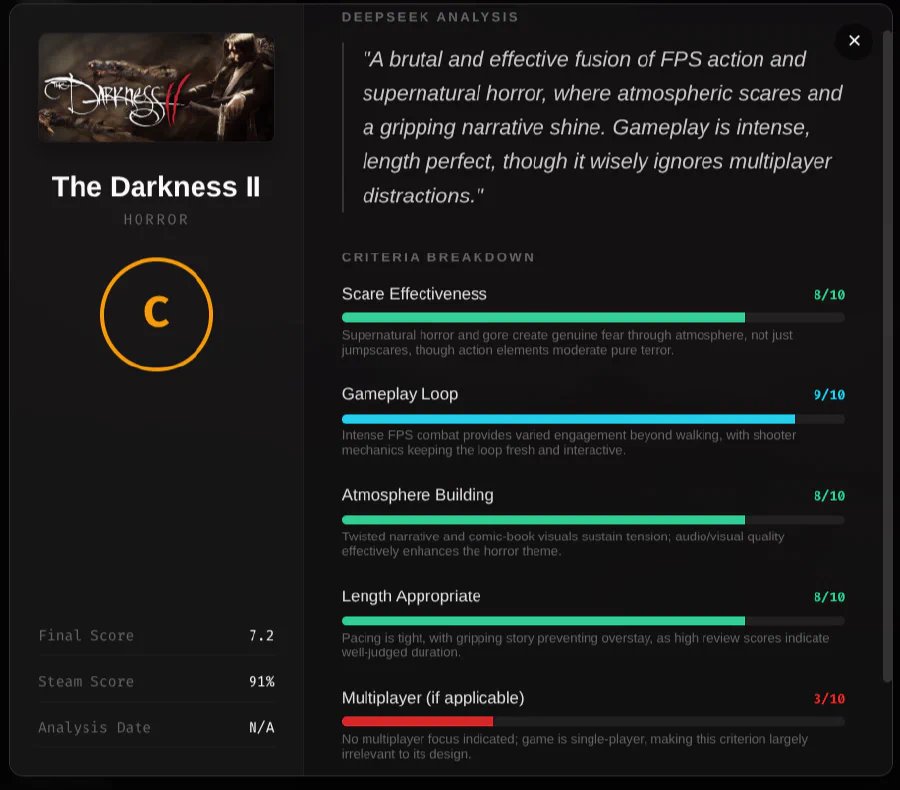Close the analysis panel with the X

854,41
